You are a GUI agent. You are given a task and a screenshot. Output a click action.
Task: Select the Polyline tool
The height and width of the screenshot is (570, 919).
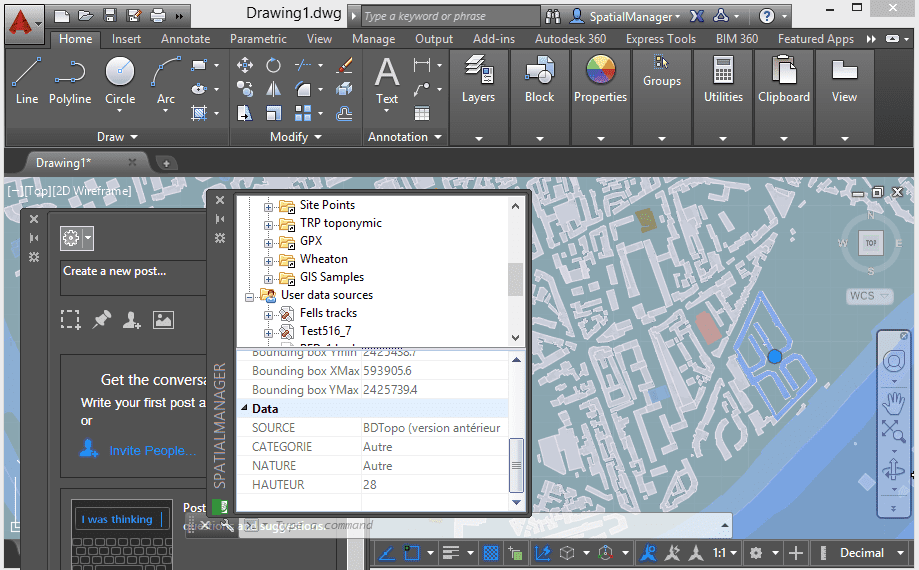pos(70,81)
